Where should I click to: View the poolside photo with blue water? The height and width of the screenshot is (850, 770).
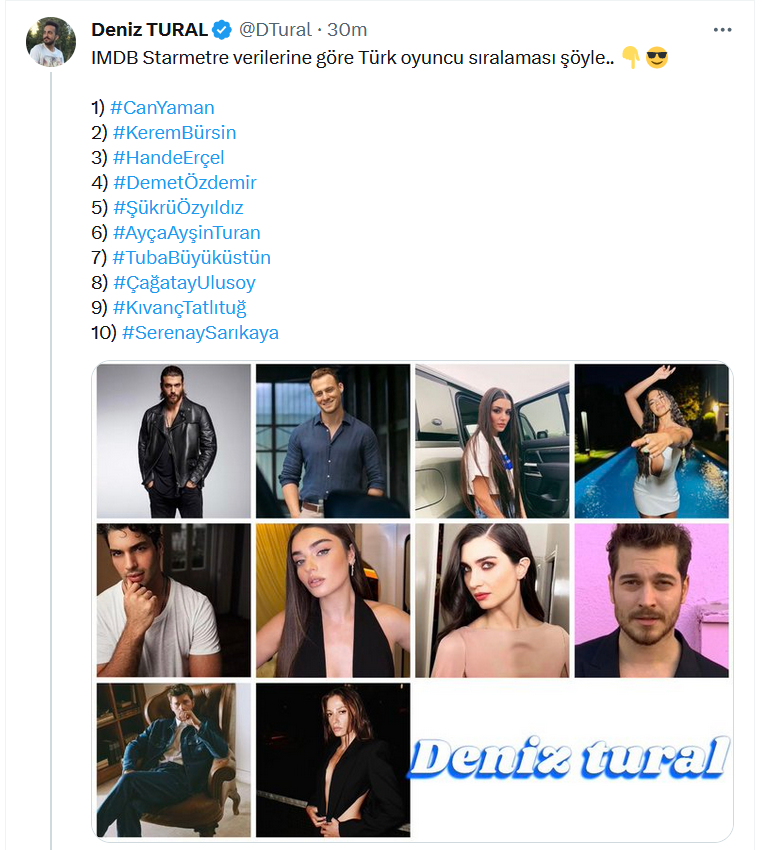point(651,441)
